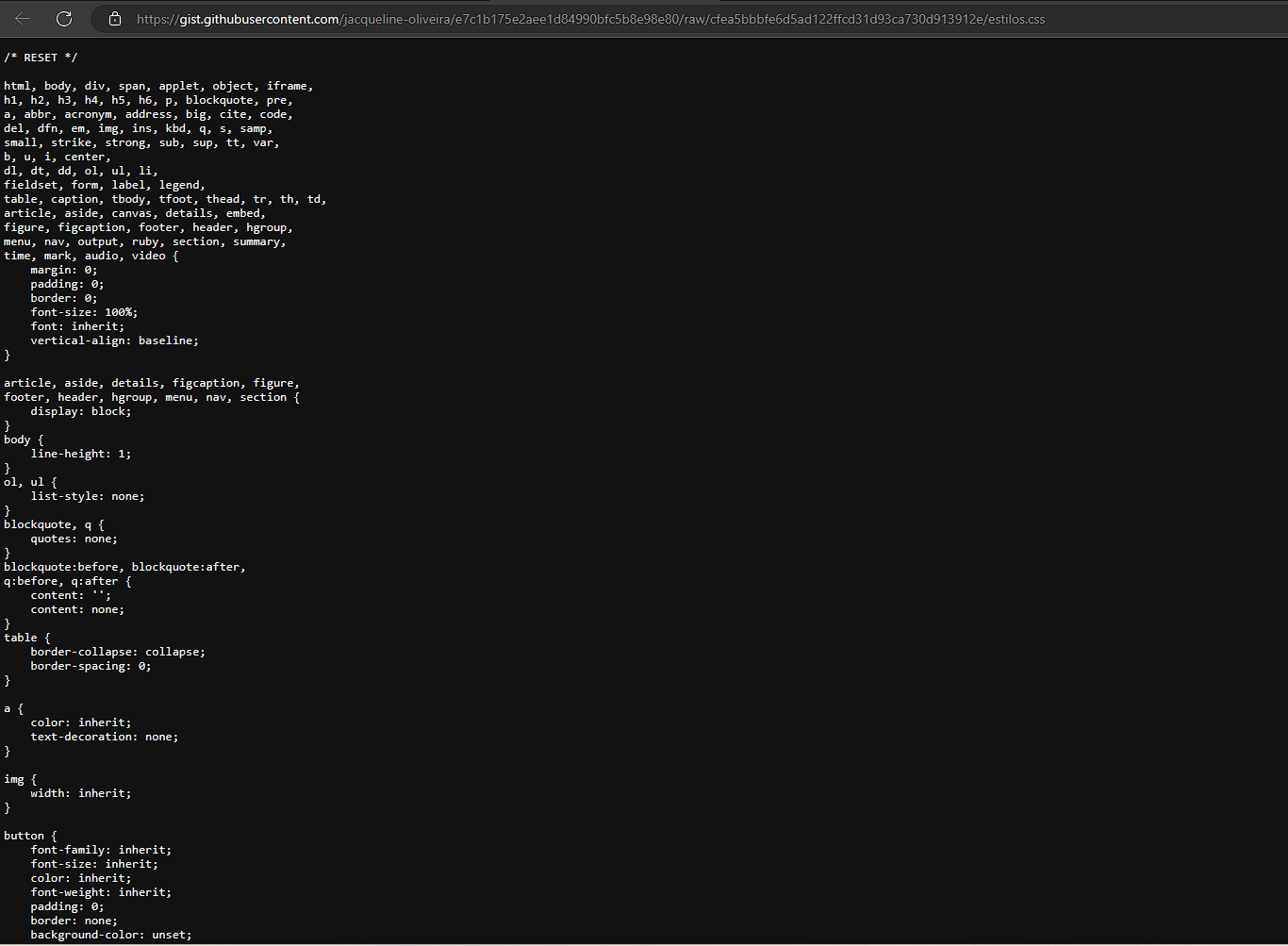Viewport: 1288px width, 946px height.
Task: Click the 'width: inherit;' declaration
Action: click(81, 793)
